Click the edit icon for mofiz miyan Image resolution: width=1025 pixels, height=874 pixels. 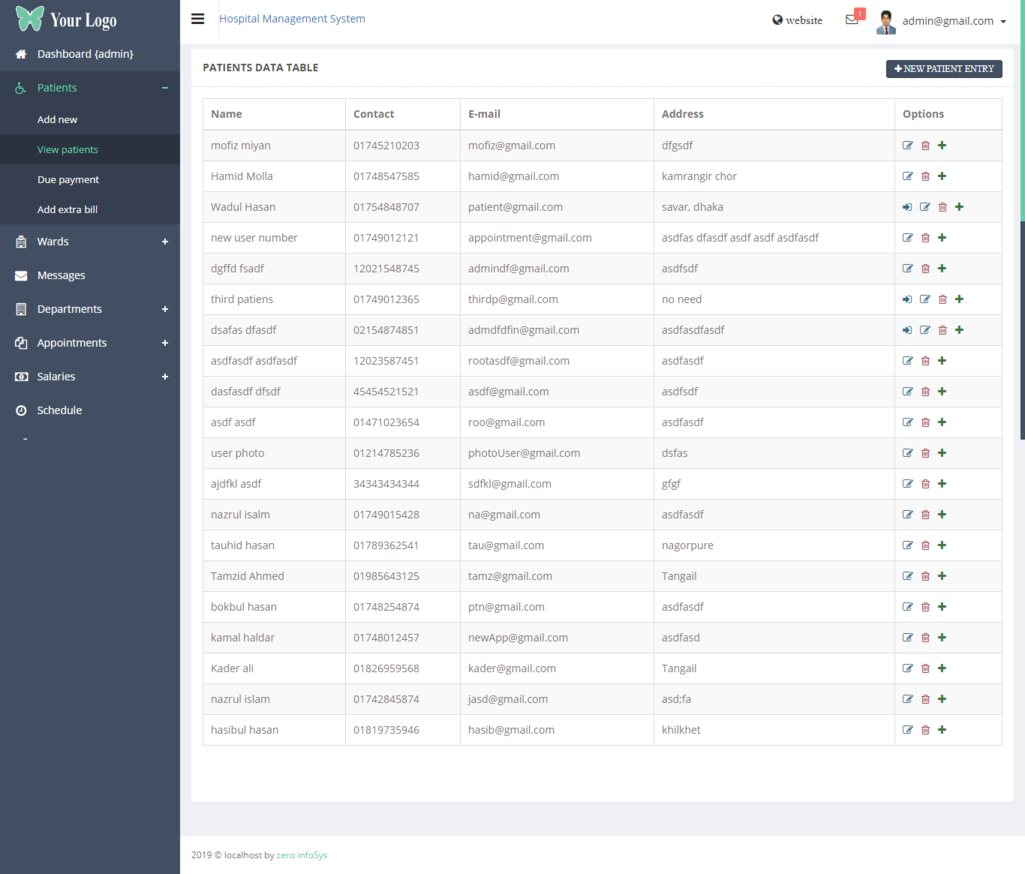(908, 146)
